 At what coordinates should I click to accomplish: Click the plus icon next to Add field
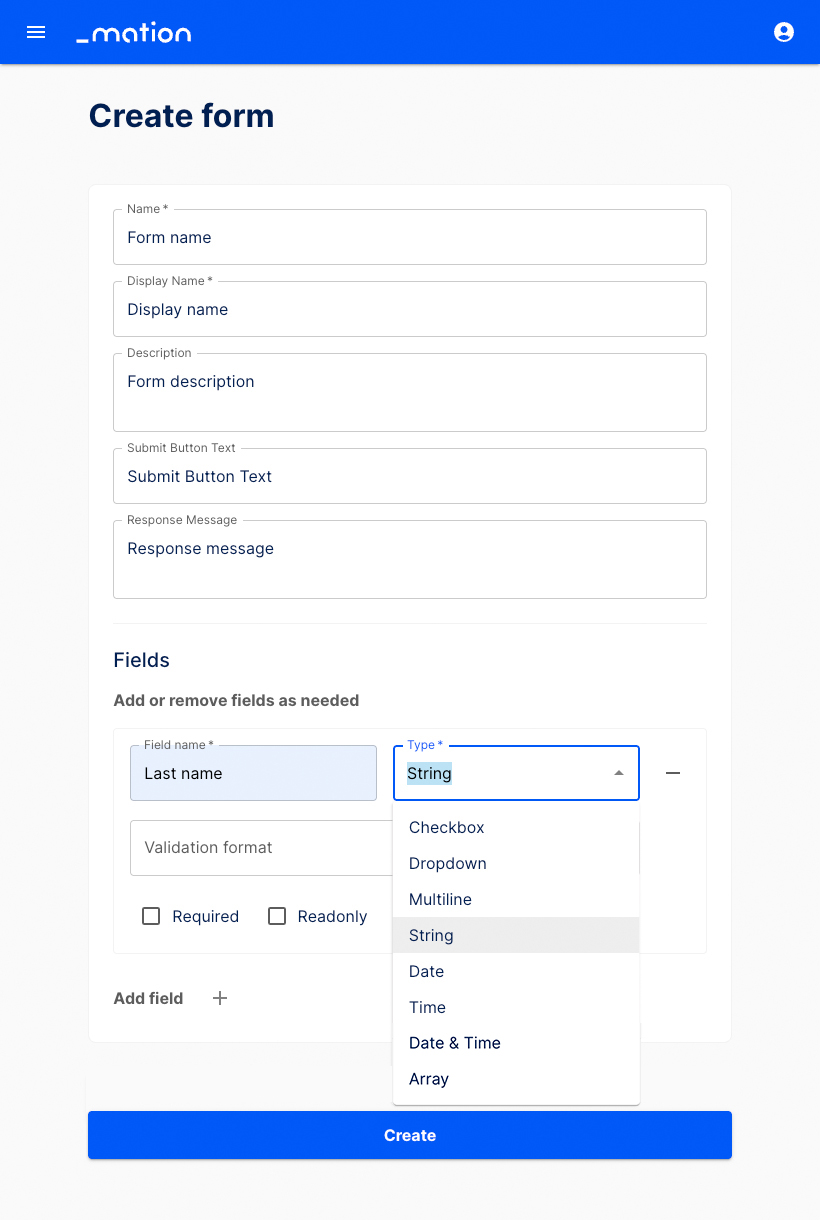point(219,998)
